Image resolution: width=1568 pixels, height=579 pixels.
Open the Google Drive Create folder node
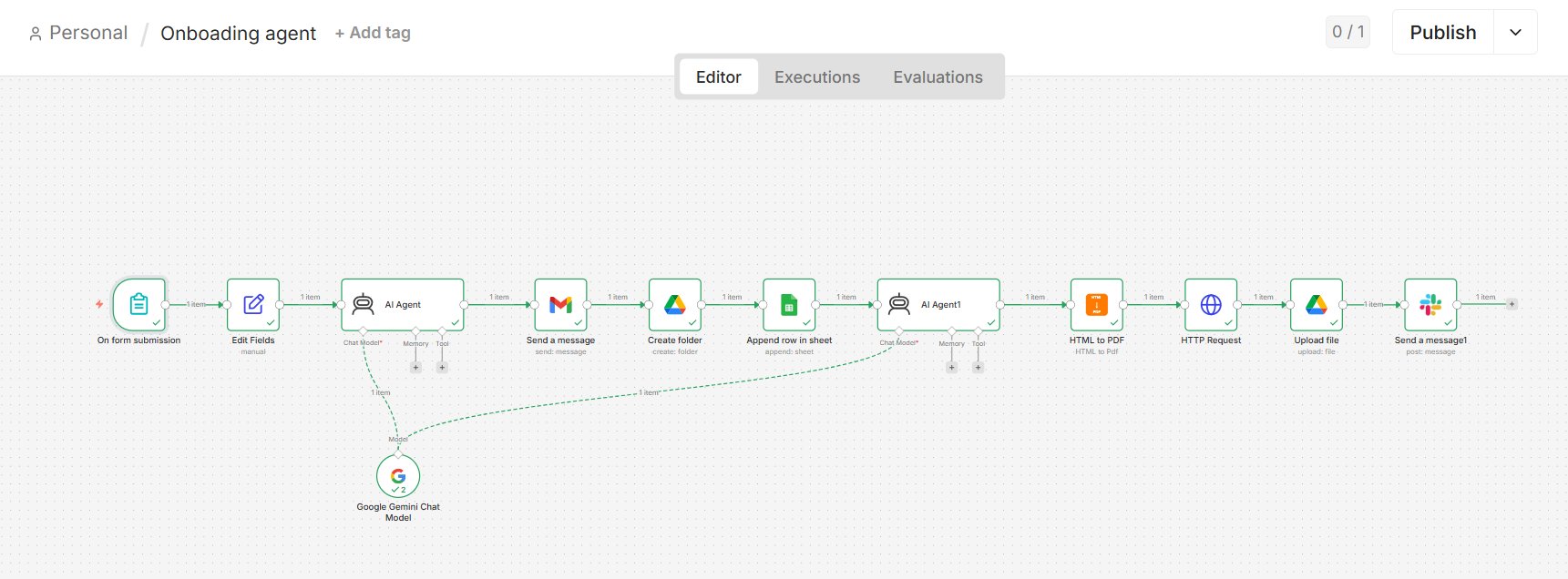(675, 304)
